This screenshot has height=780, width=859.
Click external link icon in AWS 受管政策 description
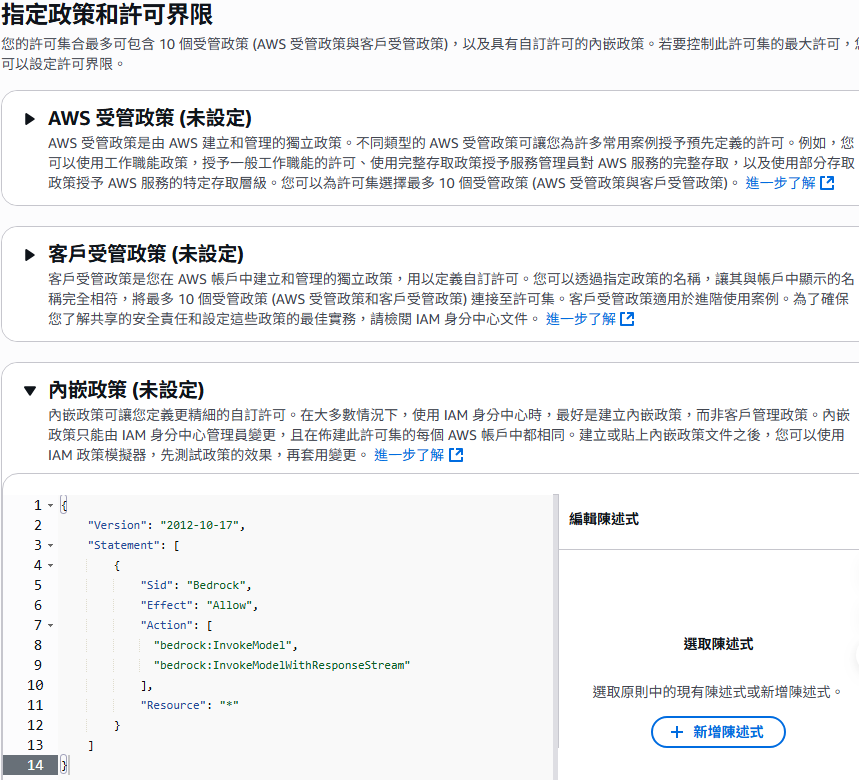tap(827, 183)
